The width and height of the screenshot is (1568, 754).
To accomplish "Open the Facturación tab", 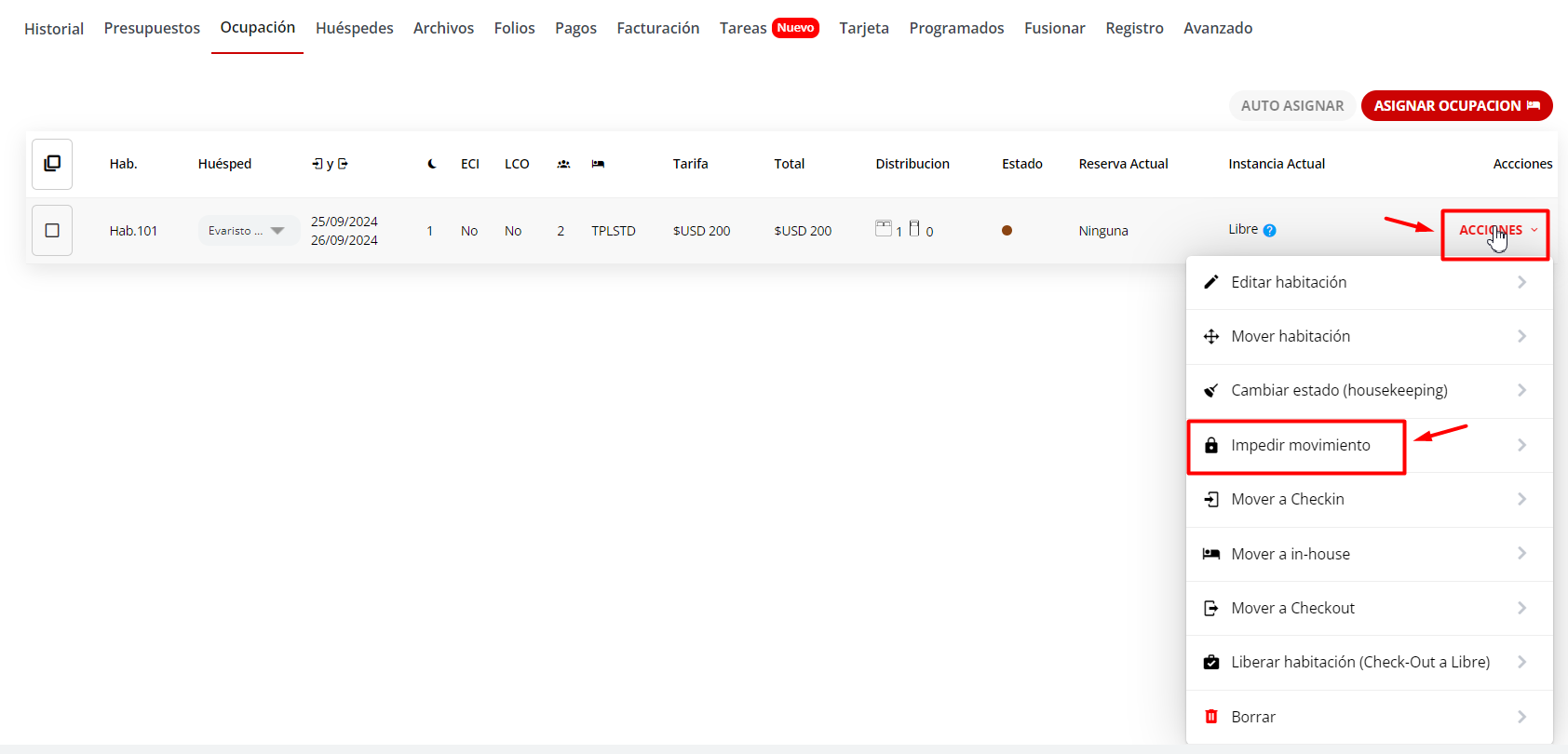I will click(x=657, y=28).
